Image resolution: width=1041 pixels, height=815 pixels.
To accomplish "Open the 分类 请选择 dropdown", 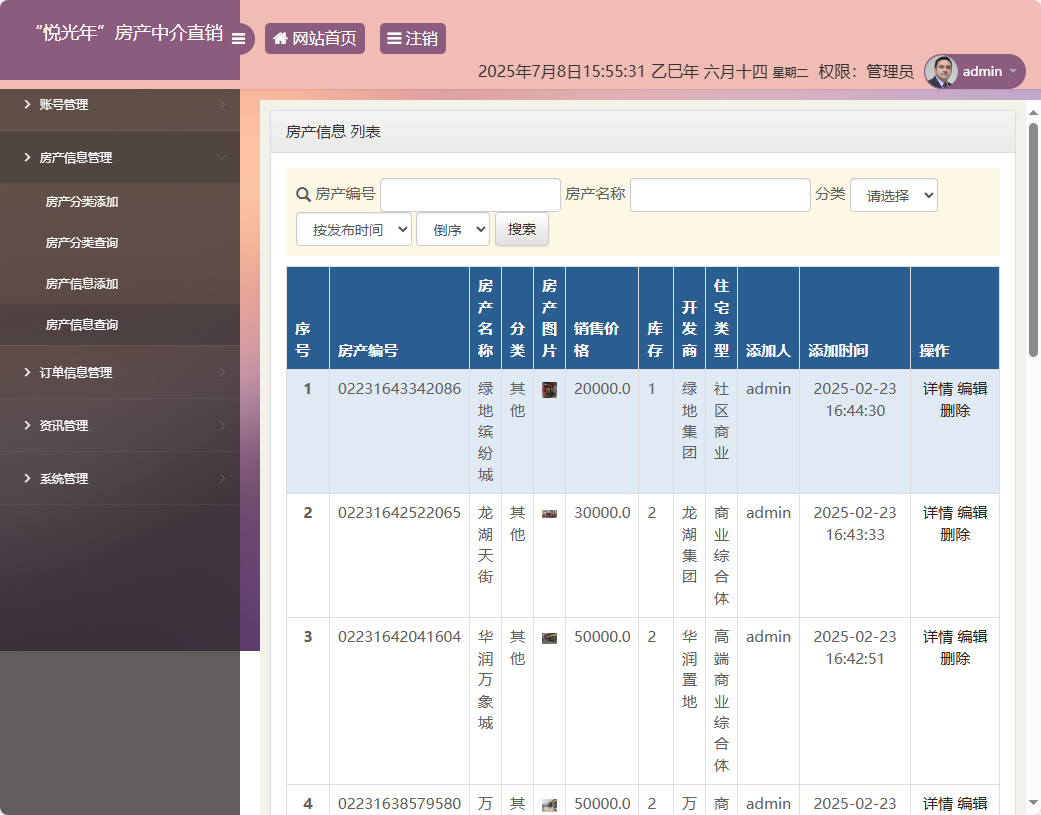I will (893, 194).
